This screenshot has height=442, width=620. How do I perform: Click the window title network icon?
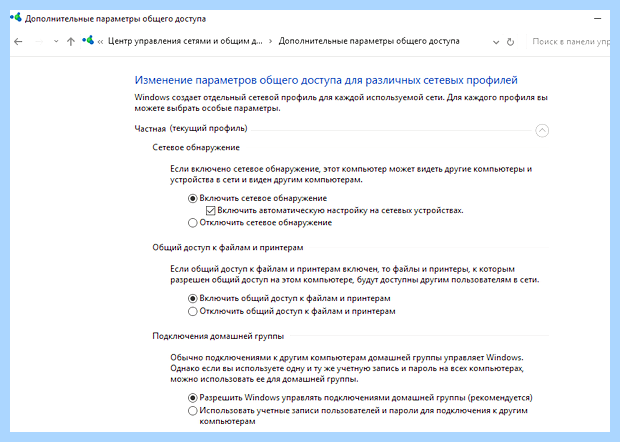pos(16,18)
